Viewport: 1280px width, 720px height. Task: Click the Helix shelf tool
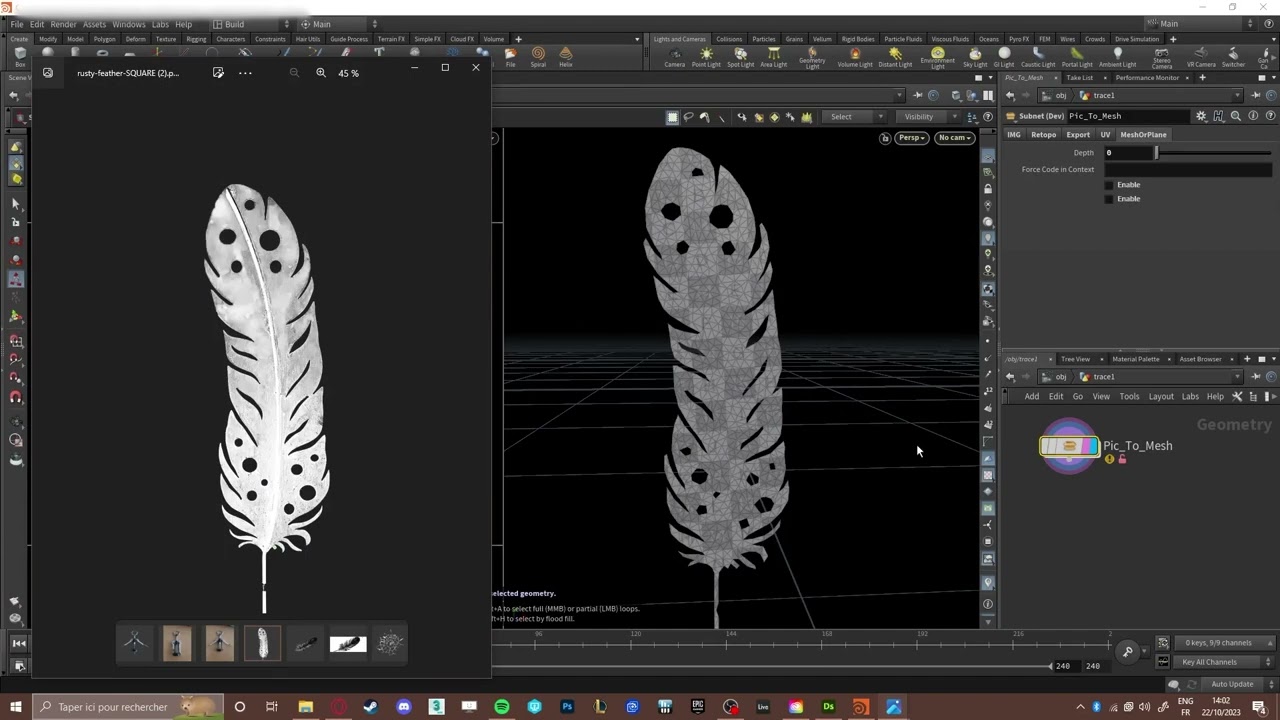[x=566, y=57]
